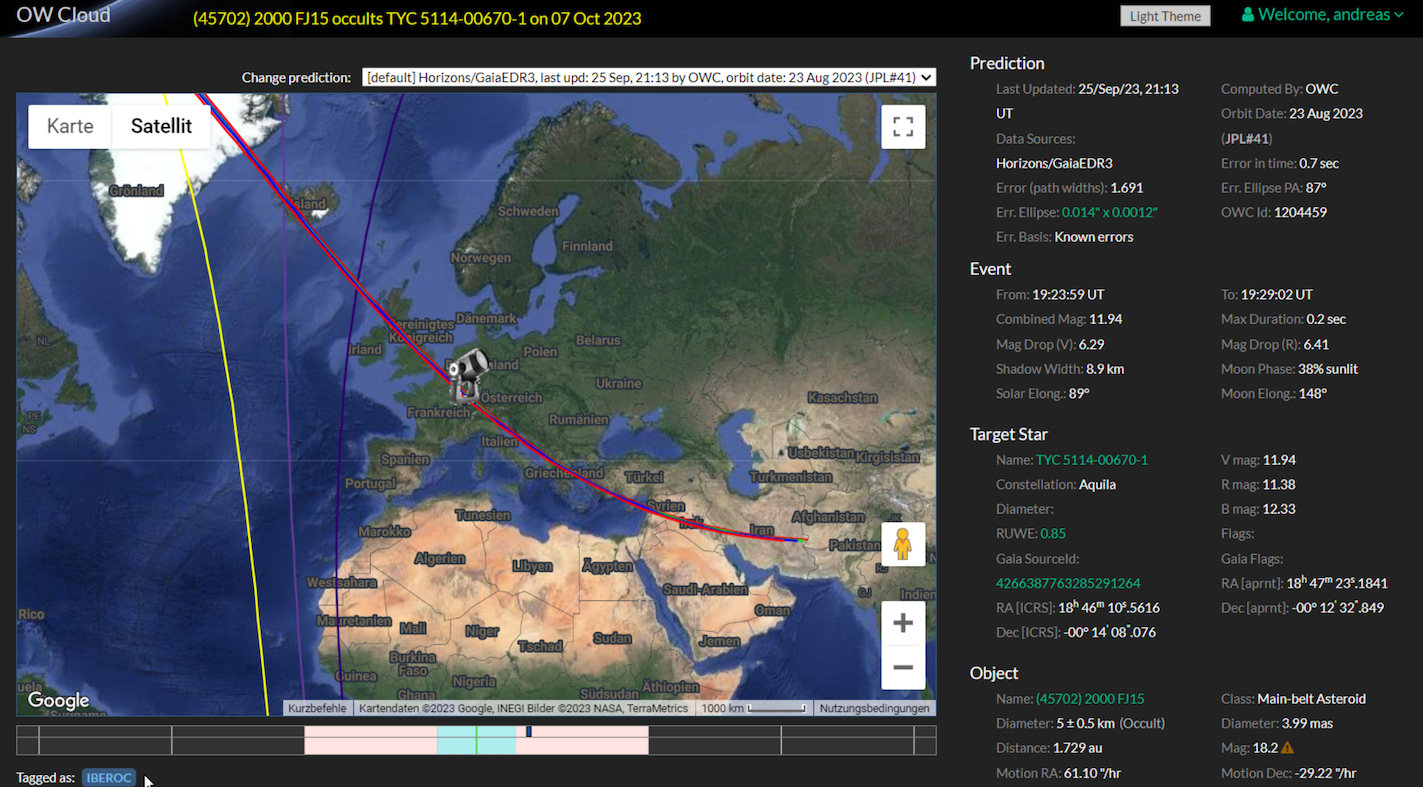The height and width of the screenshot is (787, 1423).
Task: Open Kurzbefehle keyboard shortcuts
Action: 317,708
